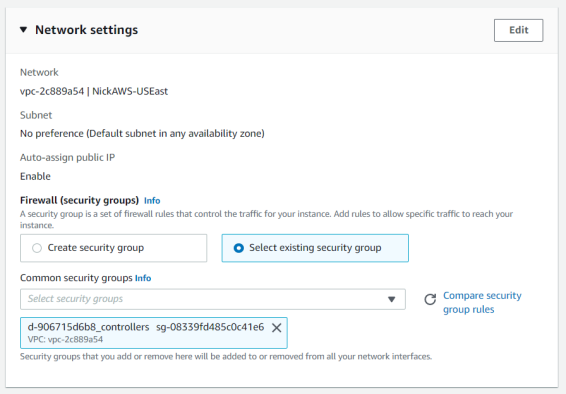The height and width of the screenshot is (394, 566).
Task: Select the Enable auto-assign public IP value
Action: tap(35, 176)
